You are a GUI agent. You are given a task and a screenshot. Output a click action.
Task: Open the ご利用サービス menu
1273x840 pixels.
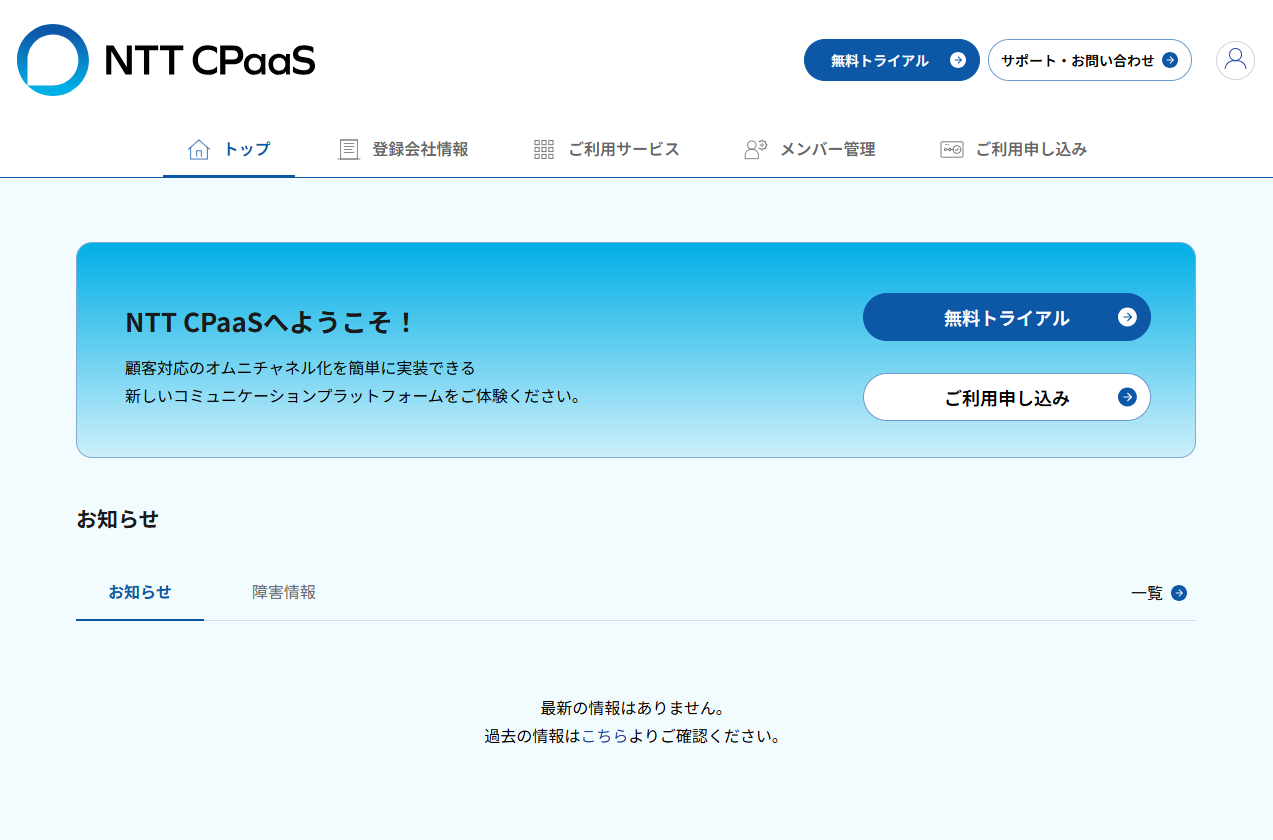coord(607,149)
